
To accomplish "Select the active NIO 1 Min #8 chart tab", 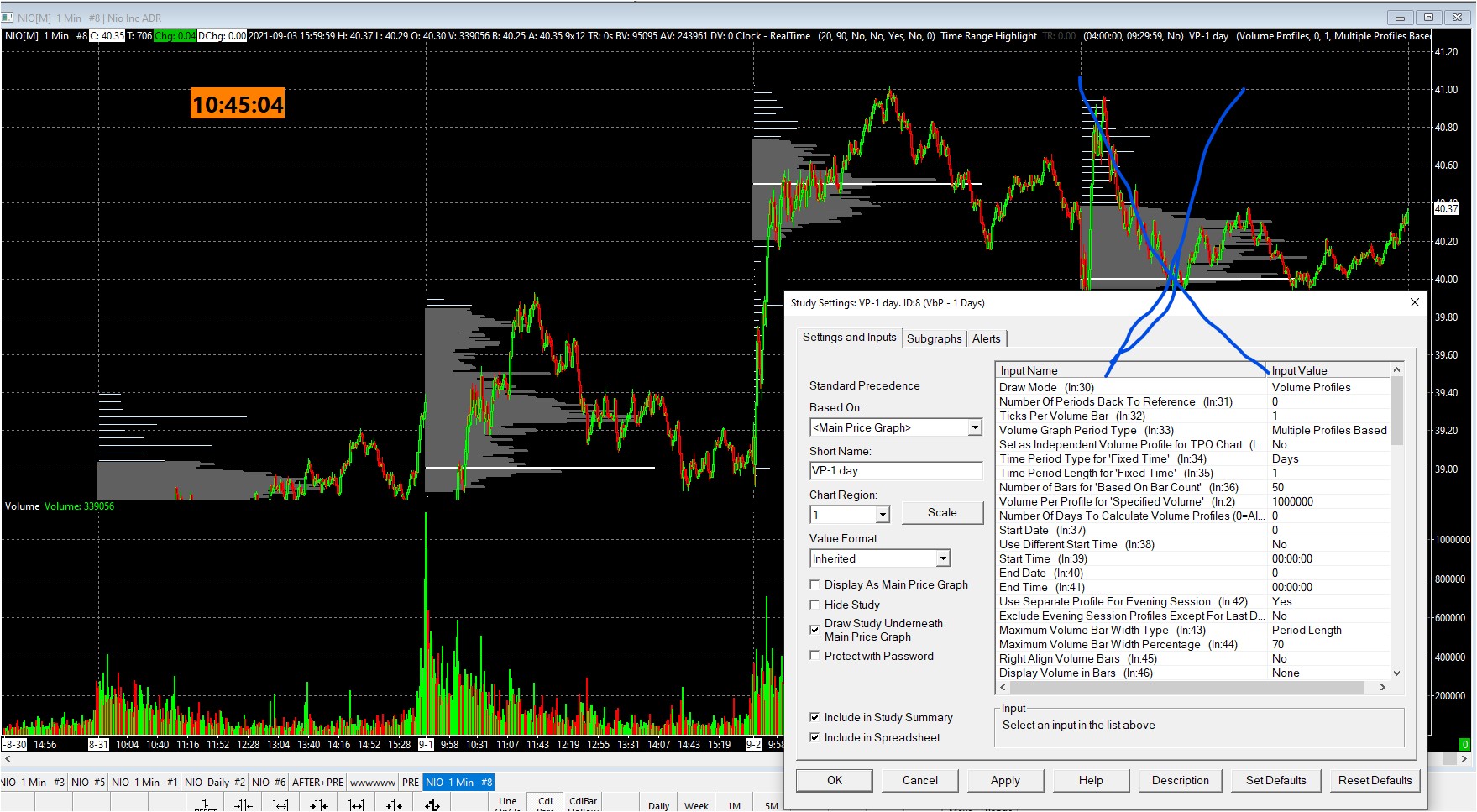I will 458,782.
